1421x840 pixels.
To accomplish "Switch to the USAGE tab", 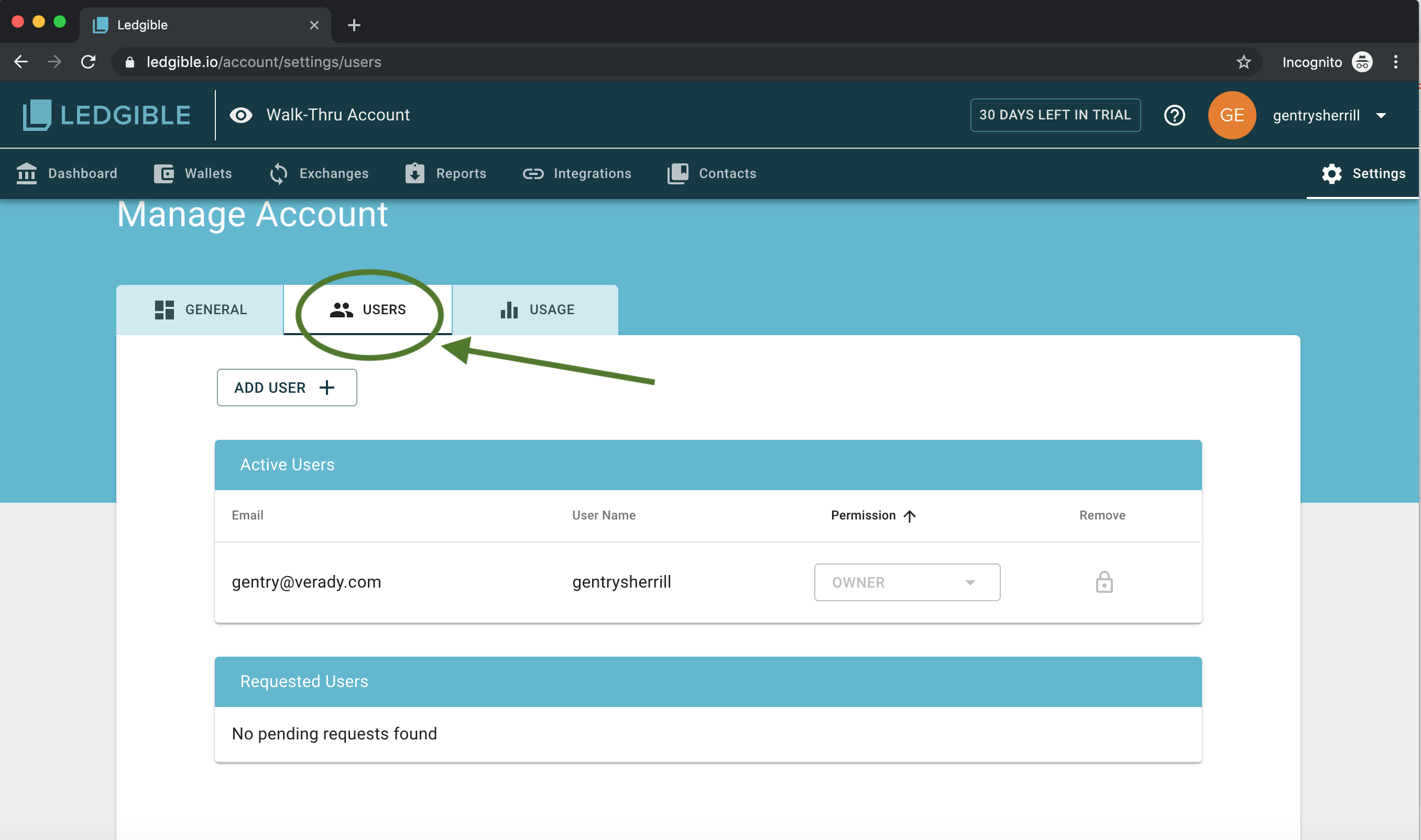I will (x=537, y=310).
